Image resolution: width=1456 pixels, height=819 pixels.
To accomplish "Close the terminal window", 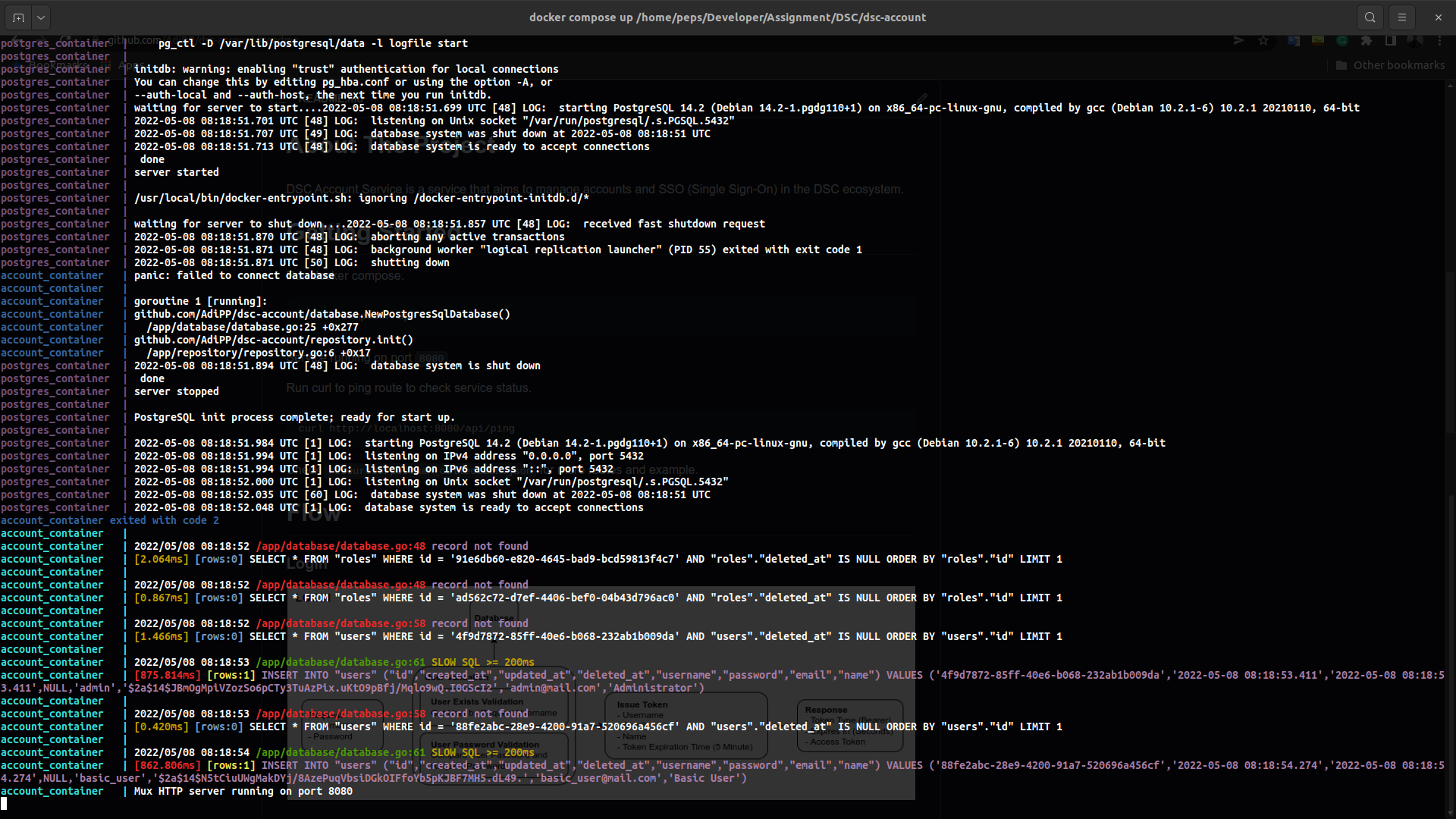I will tap(1439, 17).
